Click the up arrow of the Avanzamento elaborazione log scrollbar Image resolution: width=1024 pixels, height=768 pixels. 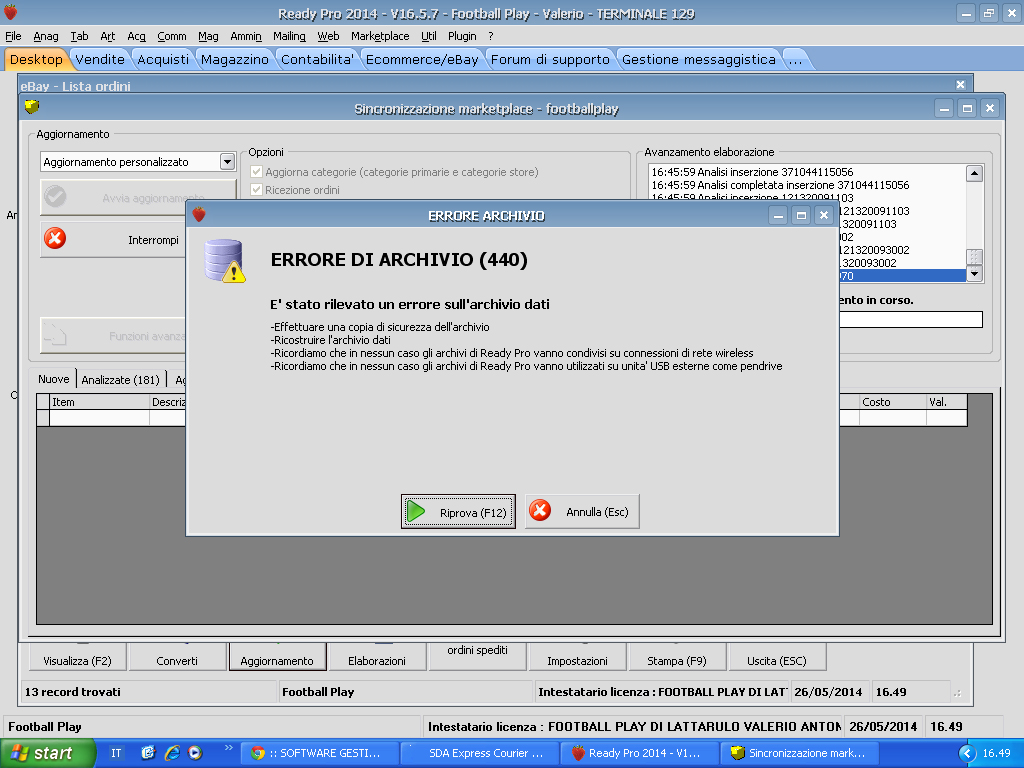[x=974, y=173]
